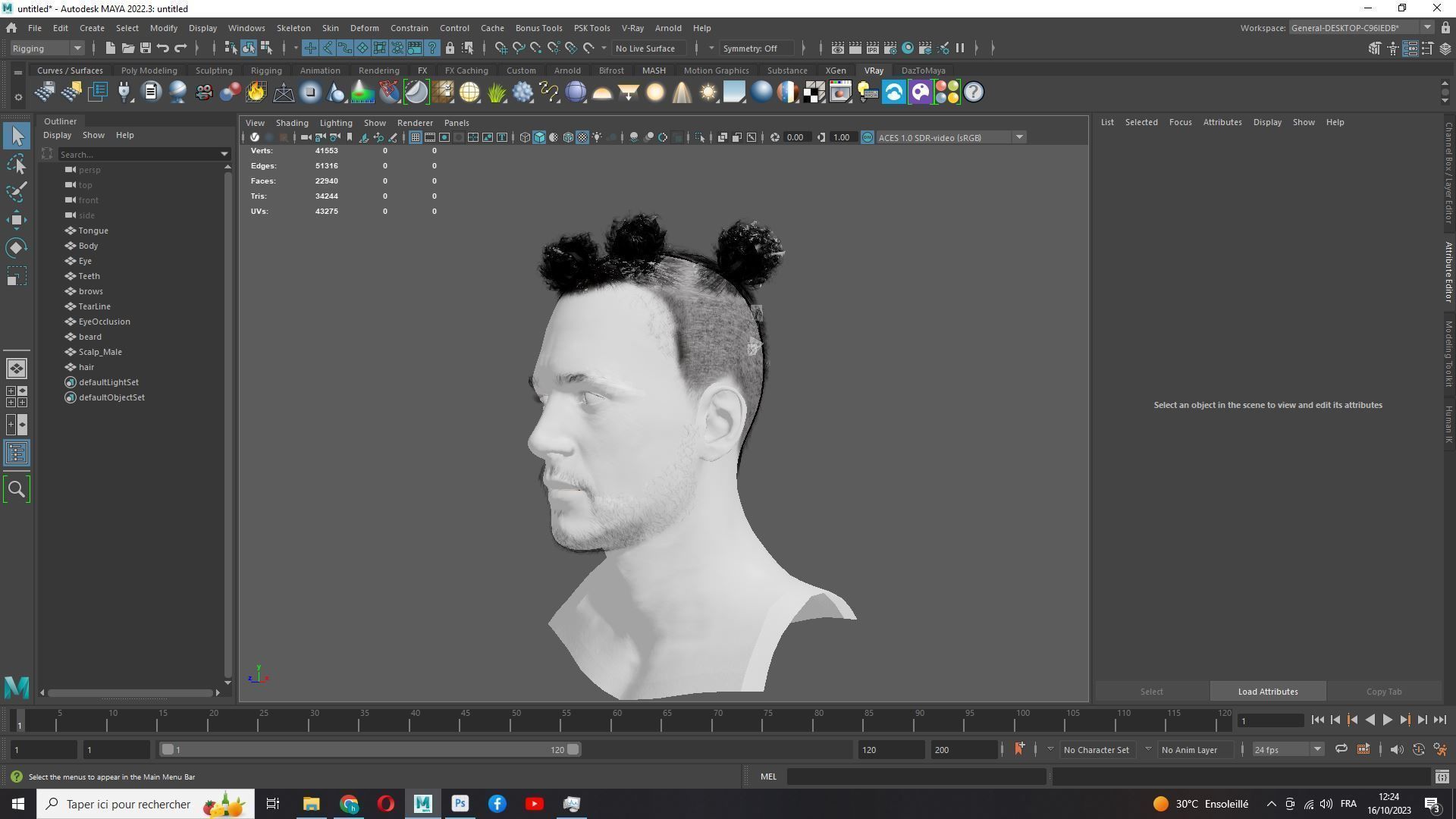The width and height of the screenshot is (1456, 819).
Task: Open the V-Ray frame buffer shelf icon
Action: coord(841,93)
